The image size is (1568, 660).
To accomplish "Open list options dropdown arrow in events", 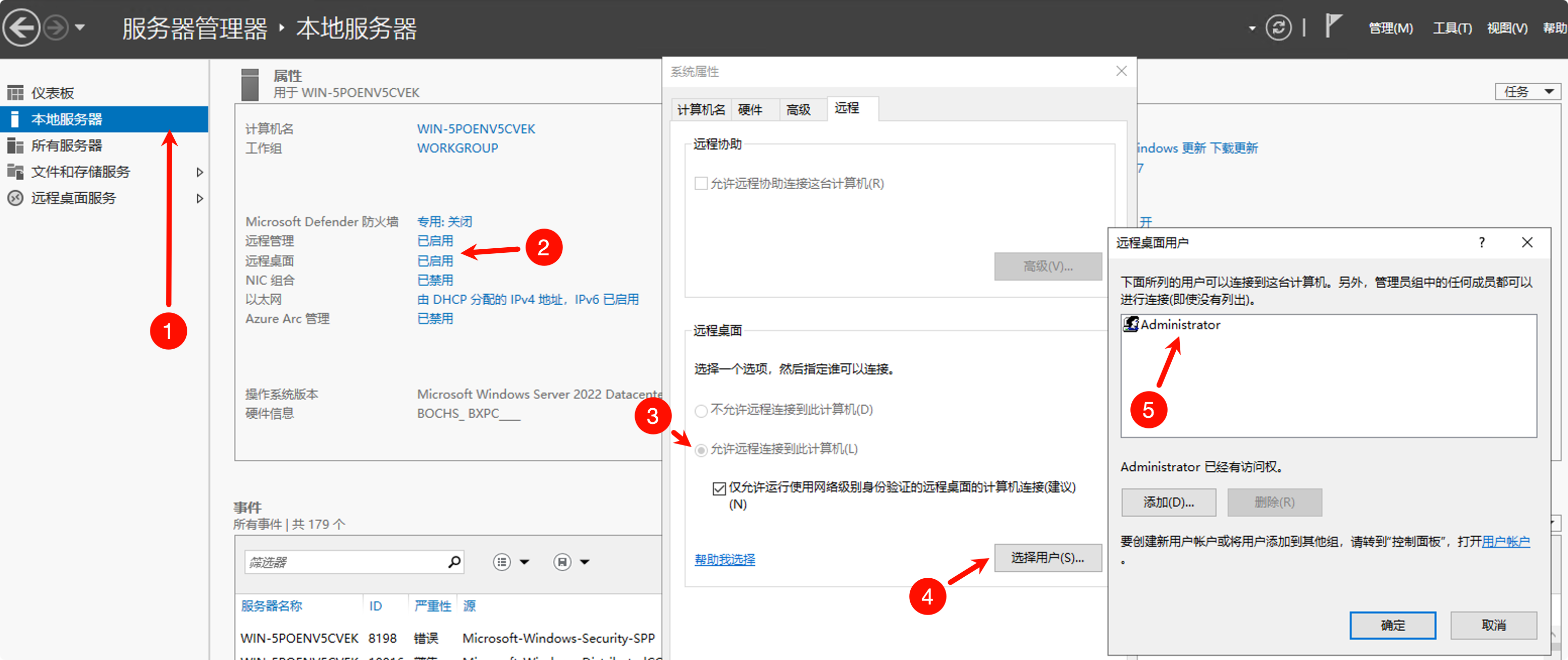I will (x=524, y=562).
